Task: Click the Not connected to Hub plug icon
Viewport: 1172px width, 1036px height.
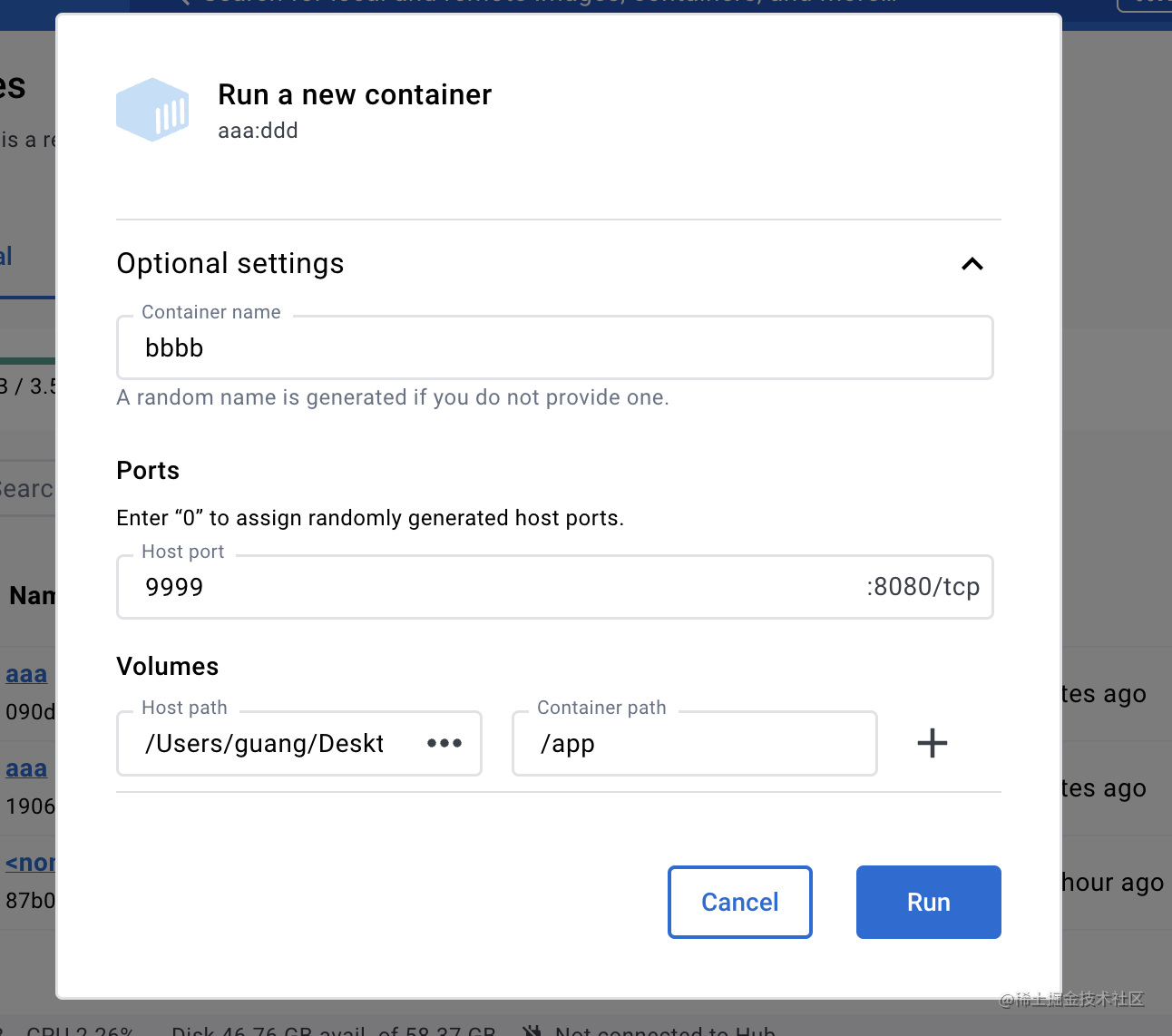Action: (x=532, y=1030)
